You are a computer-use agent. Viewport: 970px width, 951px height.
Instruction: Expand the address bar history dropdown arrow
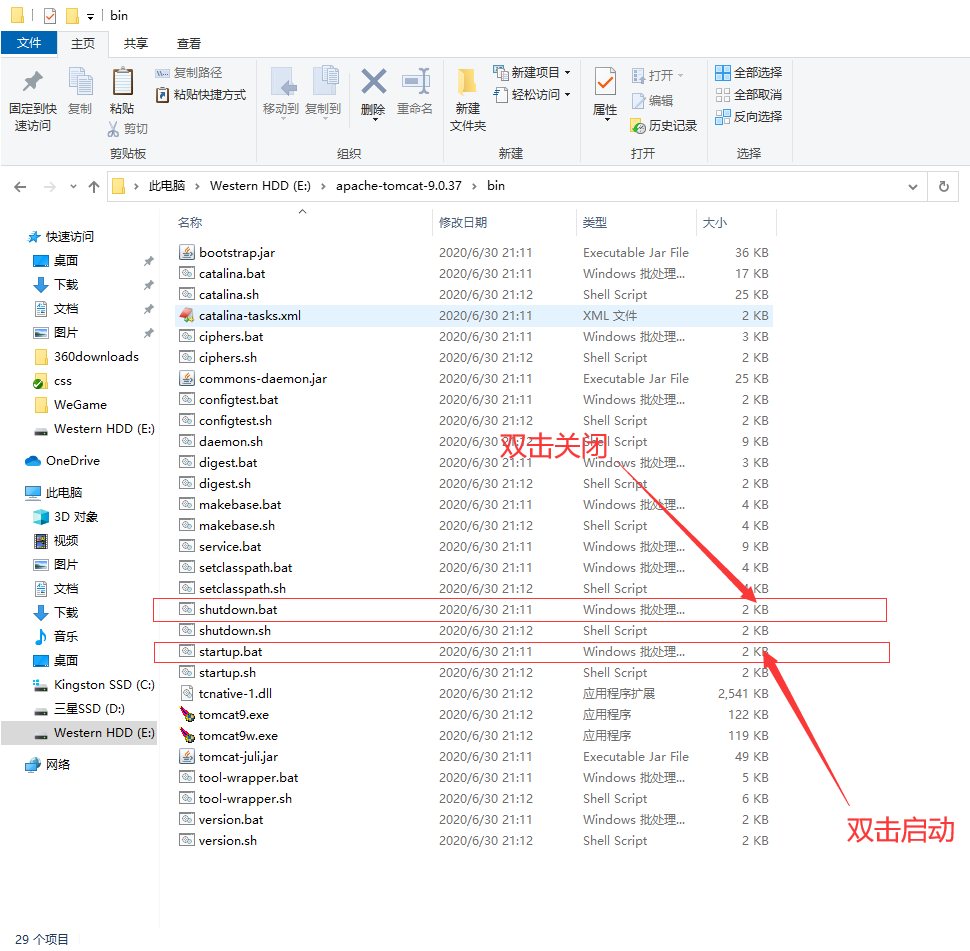click(x=912, y=186)
